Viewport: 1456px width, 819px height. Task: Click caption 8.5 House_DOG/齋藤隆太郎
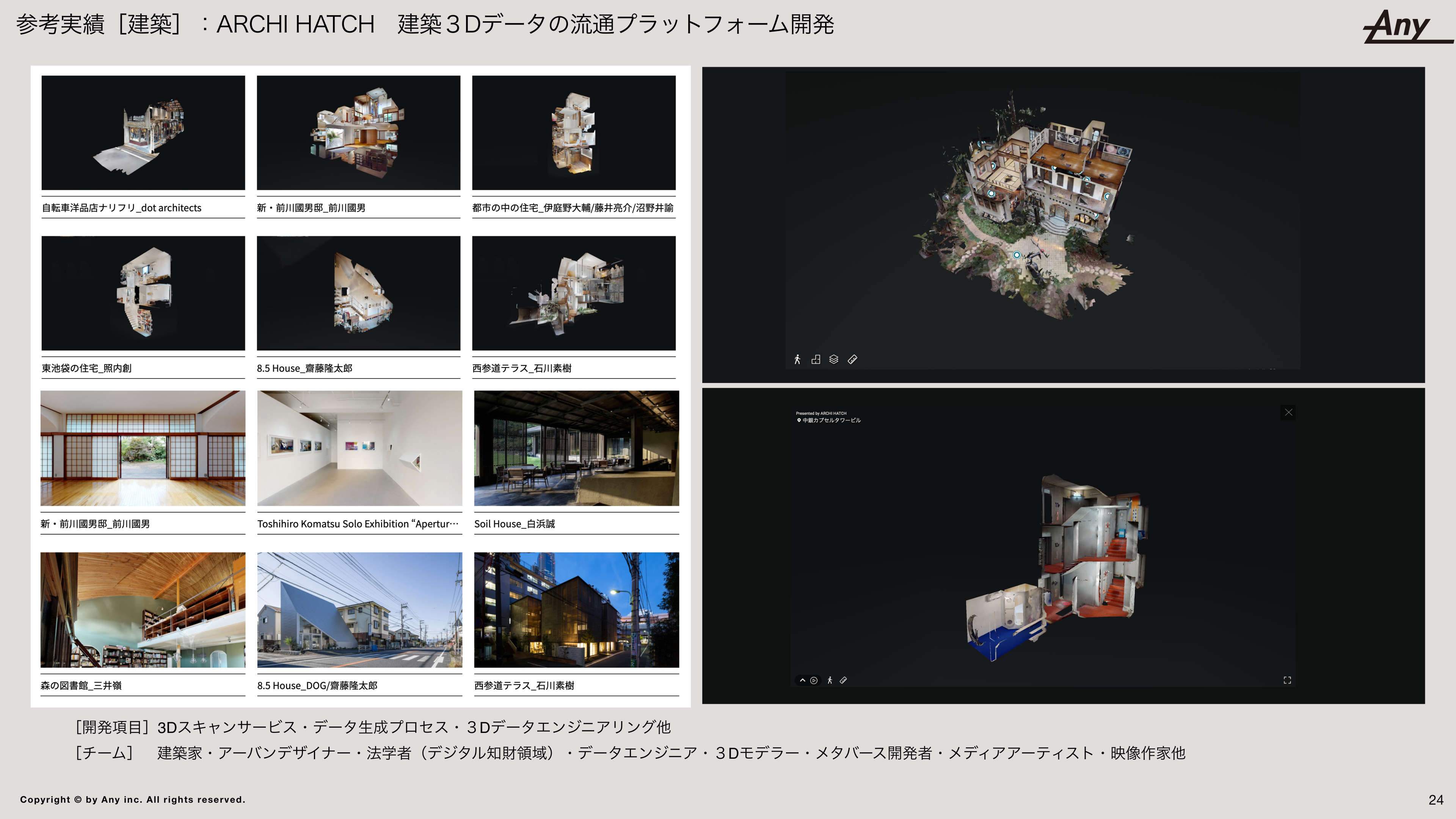click(x=317, y=686)
